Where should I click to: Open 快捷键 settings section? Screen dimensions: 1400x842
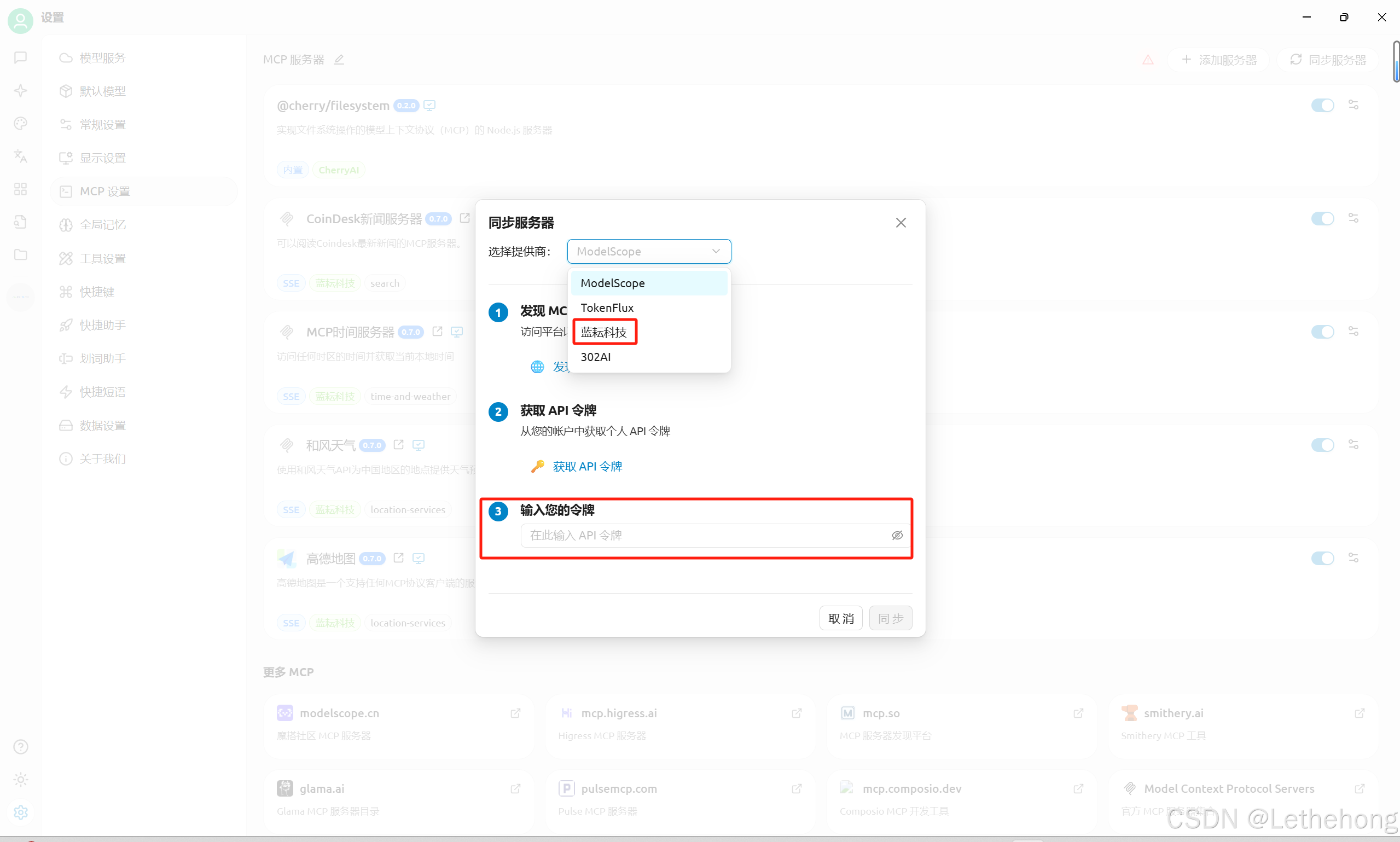click(x=144, y=292)
